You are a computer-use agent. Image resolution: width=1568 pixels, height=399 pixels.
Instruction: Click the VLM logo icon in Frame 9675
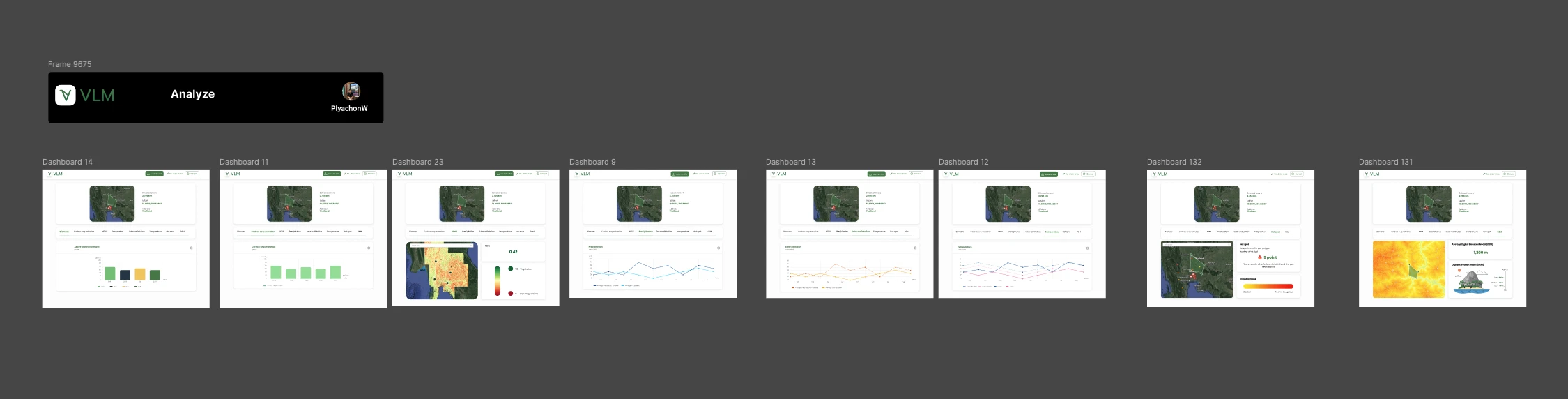[66, 95]
